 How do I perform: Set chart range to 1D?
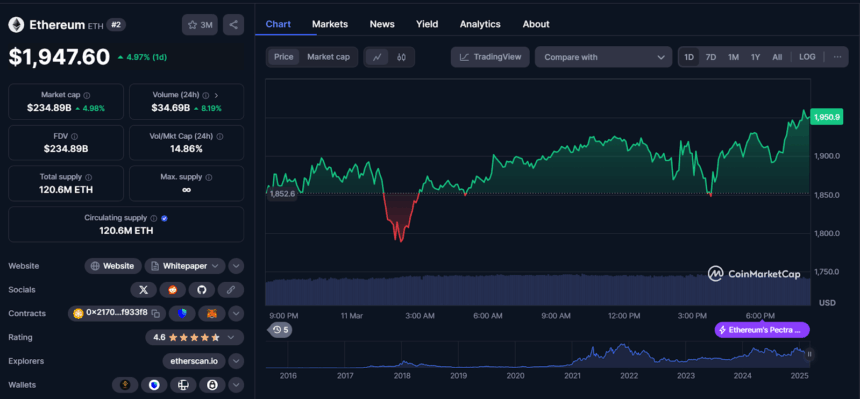(689, 57)
